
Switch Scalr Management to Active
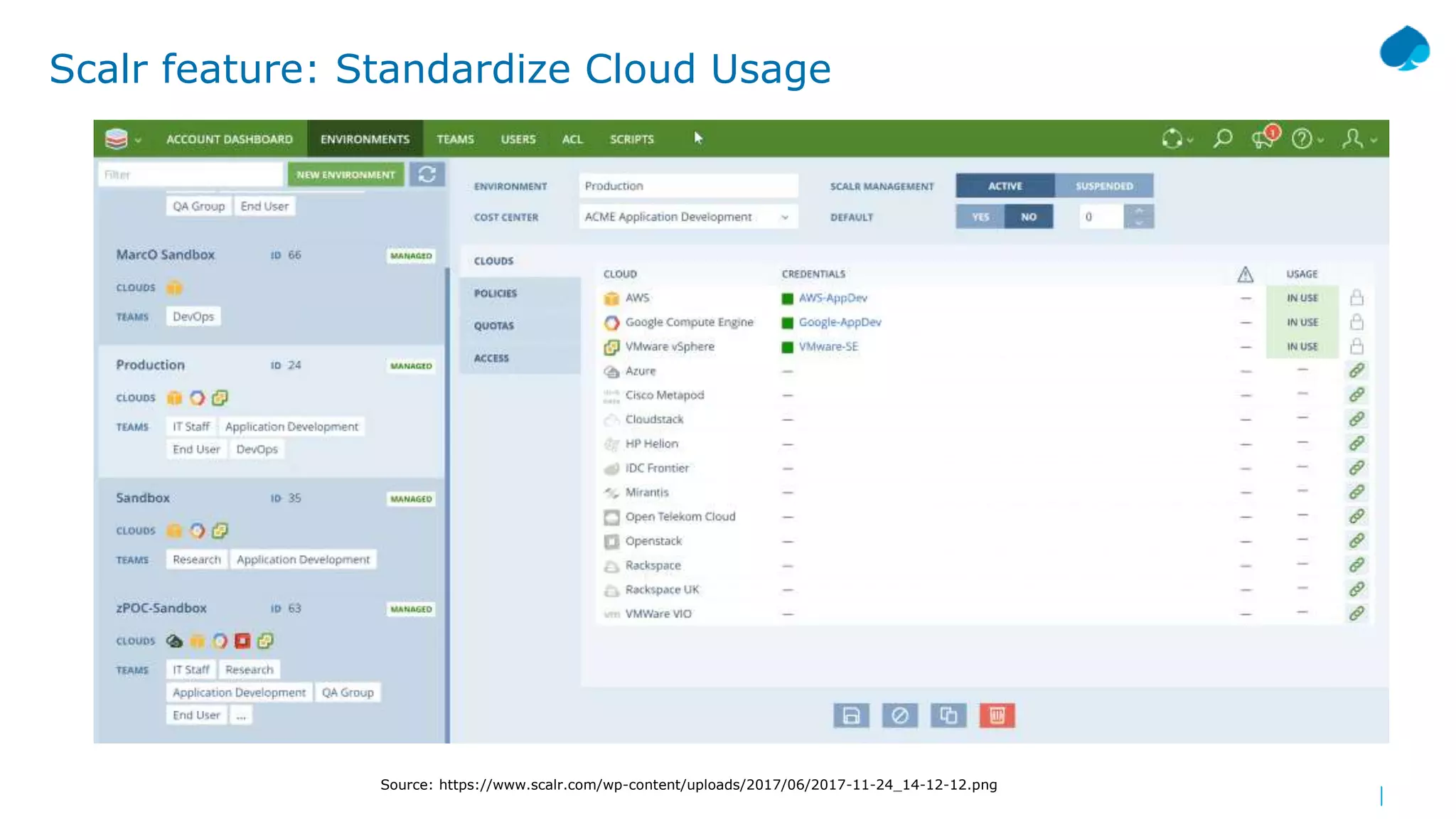pos(1005,186)
